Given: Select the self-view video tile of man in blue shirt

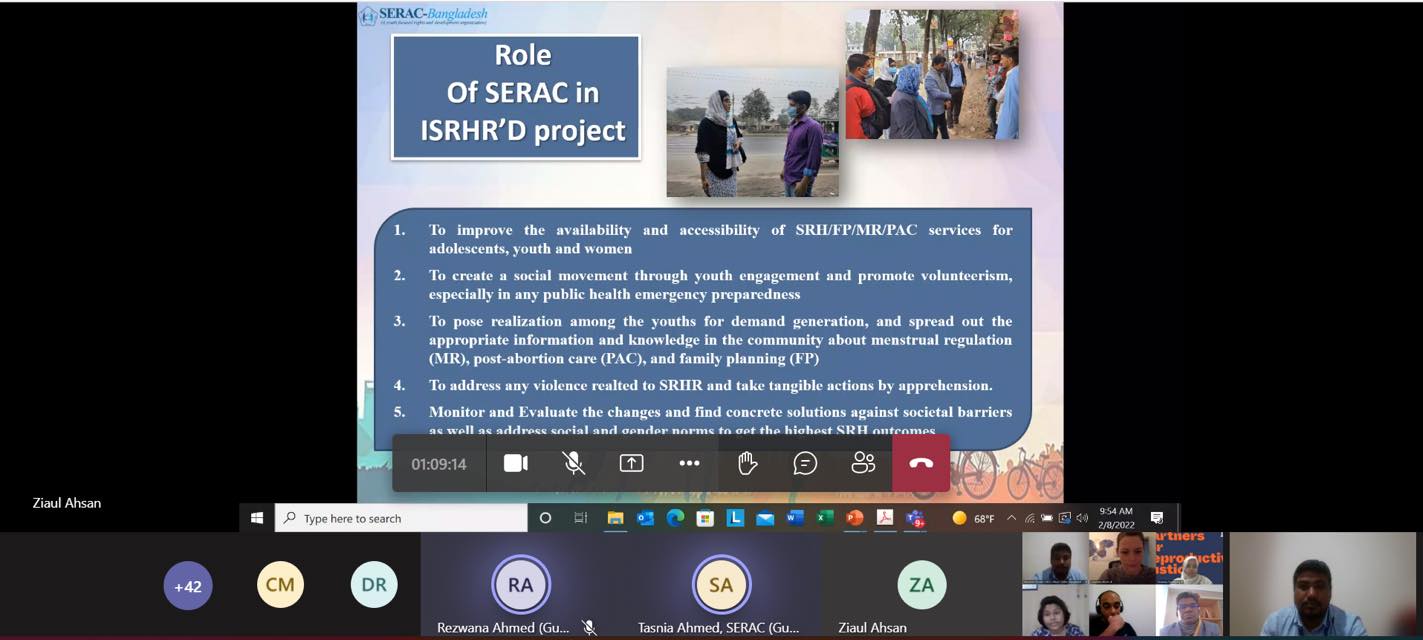Looking at the screenshot, I should (x=1322, y=585).
